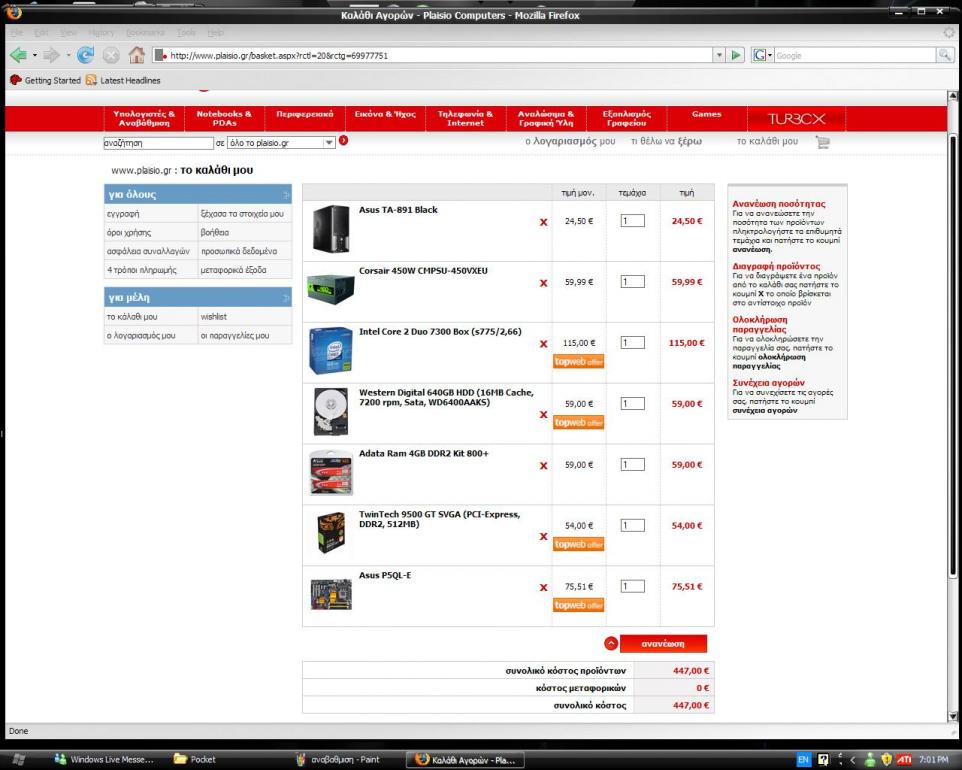Open Latest Headlines feed bookmark

coord(123,80)
